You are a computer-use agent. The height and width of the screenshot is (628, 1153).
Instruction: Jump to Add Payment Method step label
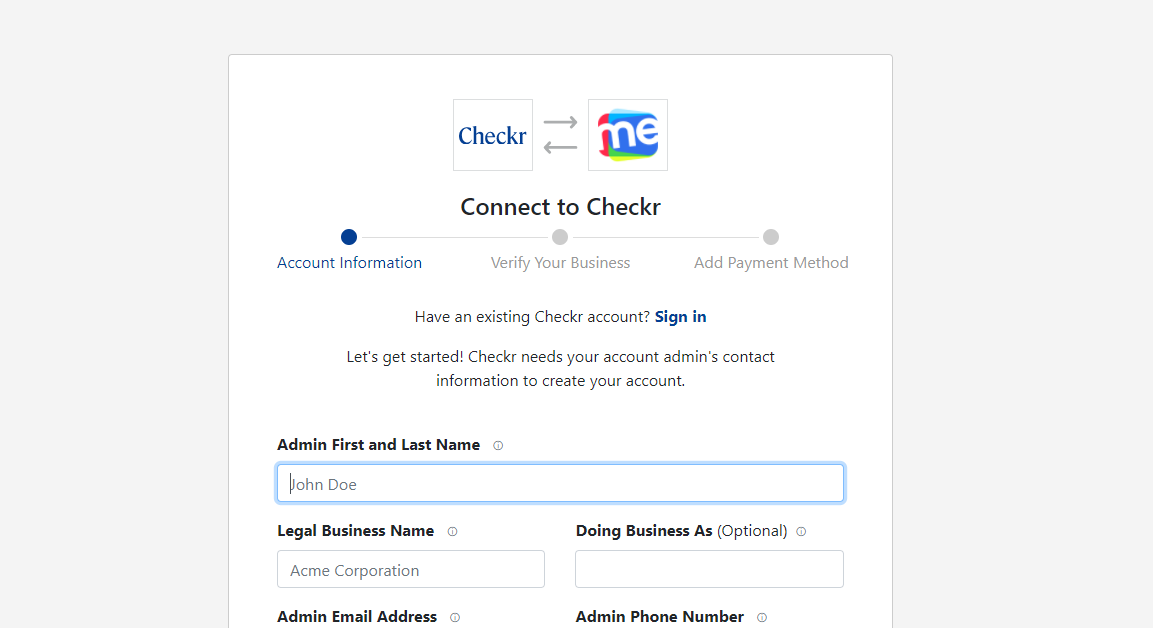(x=771, y=263)
